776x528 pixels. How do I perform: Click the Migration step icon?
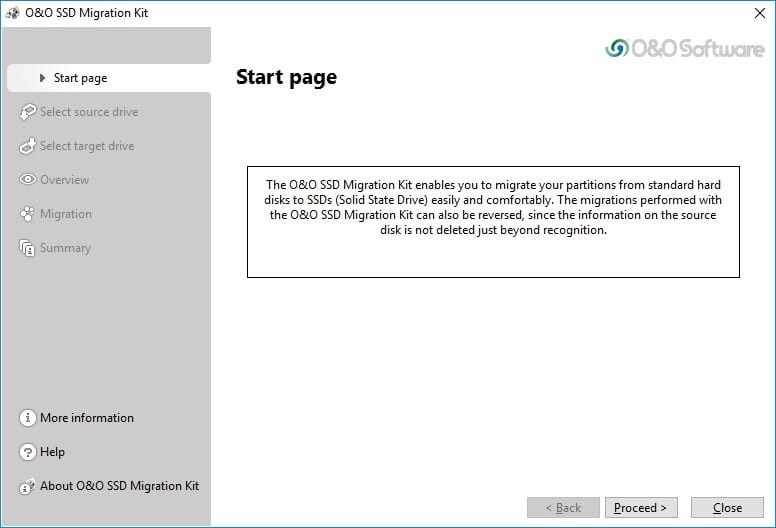(28, 214)
